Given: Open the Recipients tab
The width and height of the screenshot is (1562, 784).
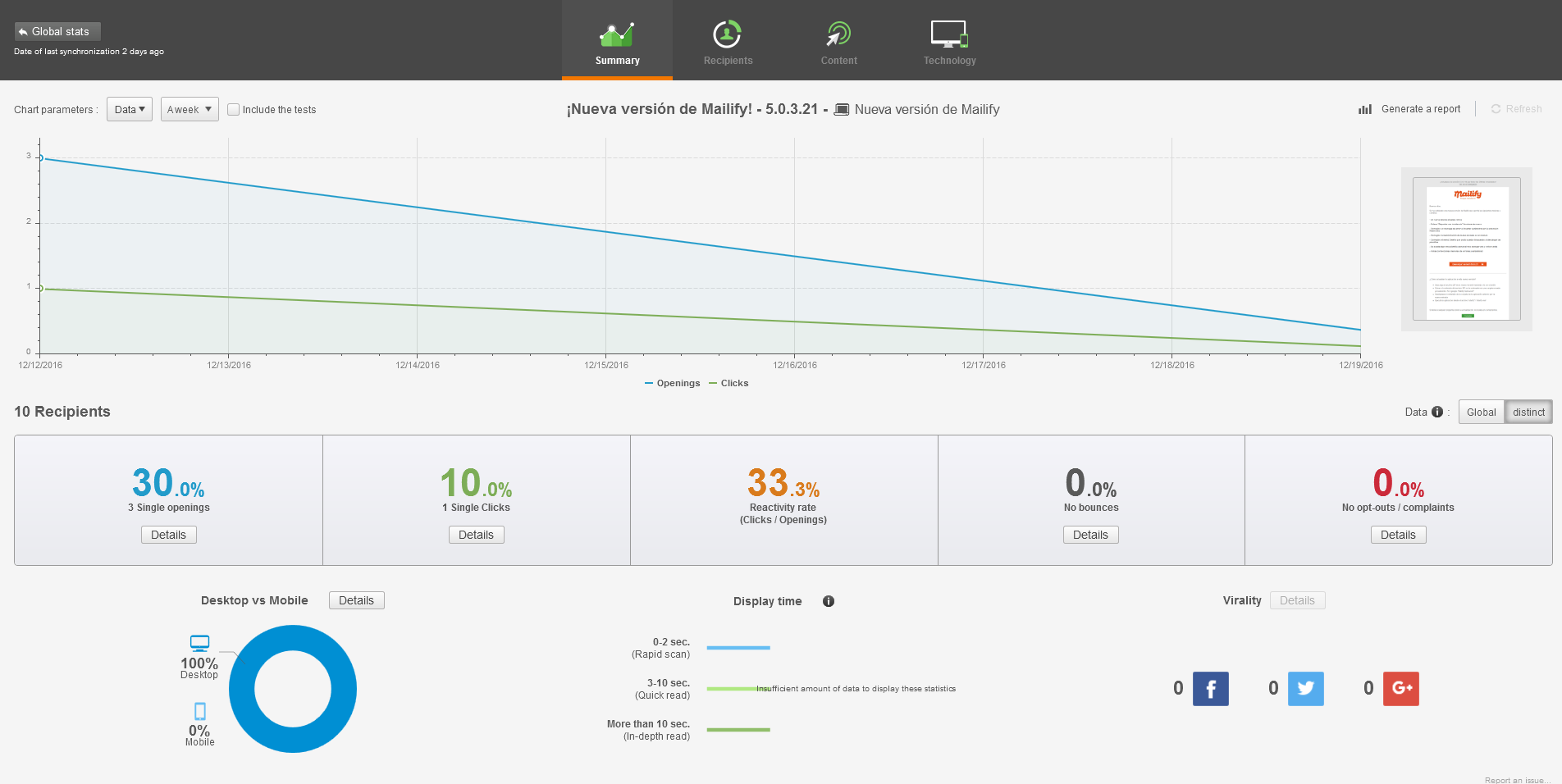Looking at the screenshot, I should click(x=728, y=41).
